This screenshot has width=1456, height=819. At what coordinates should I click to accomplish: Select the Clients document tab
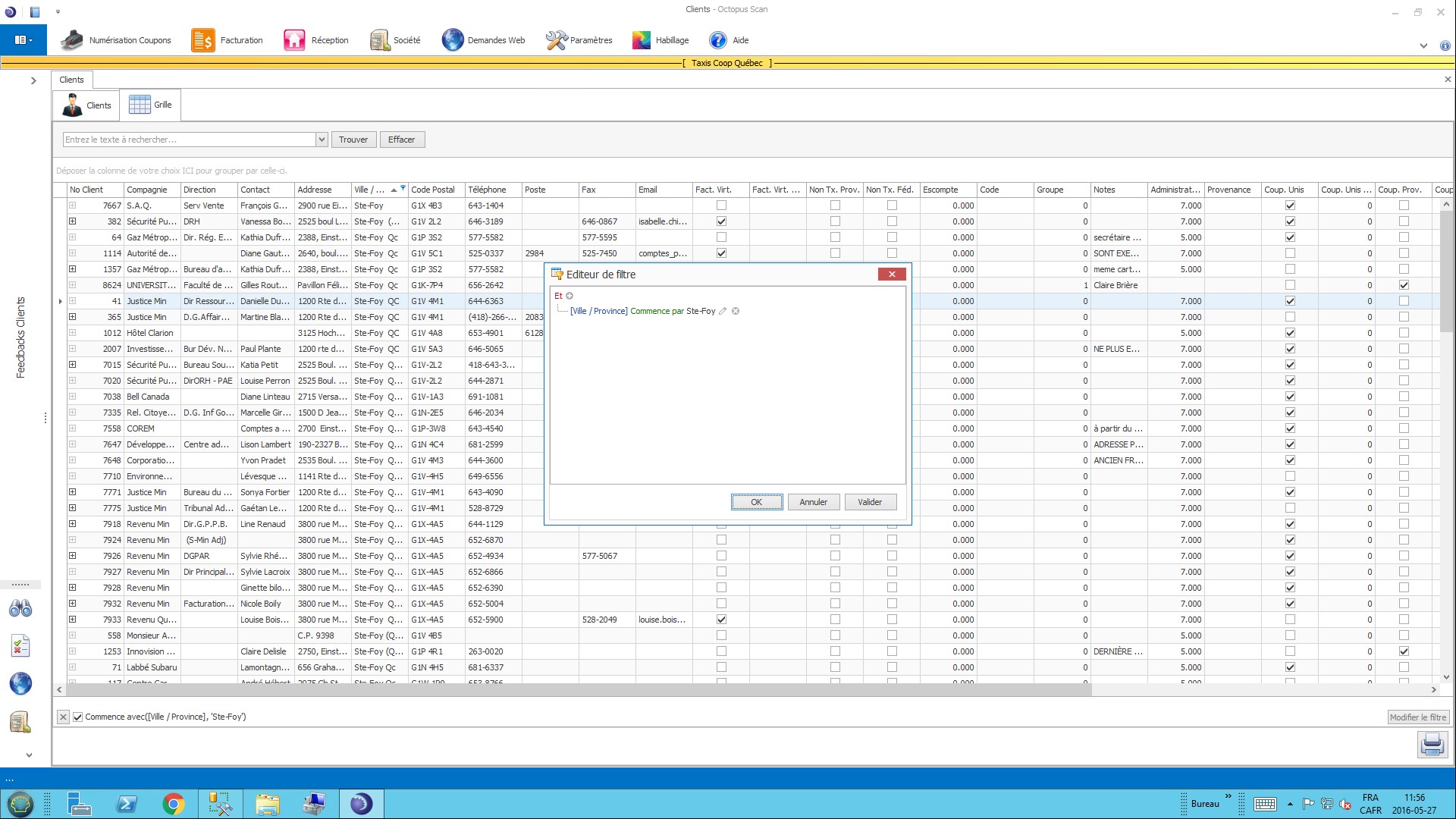click(x=71, y=80)
